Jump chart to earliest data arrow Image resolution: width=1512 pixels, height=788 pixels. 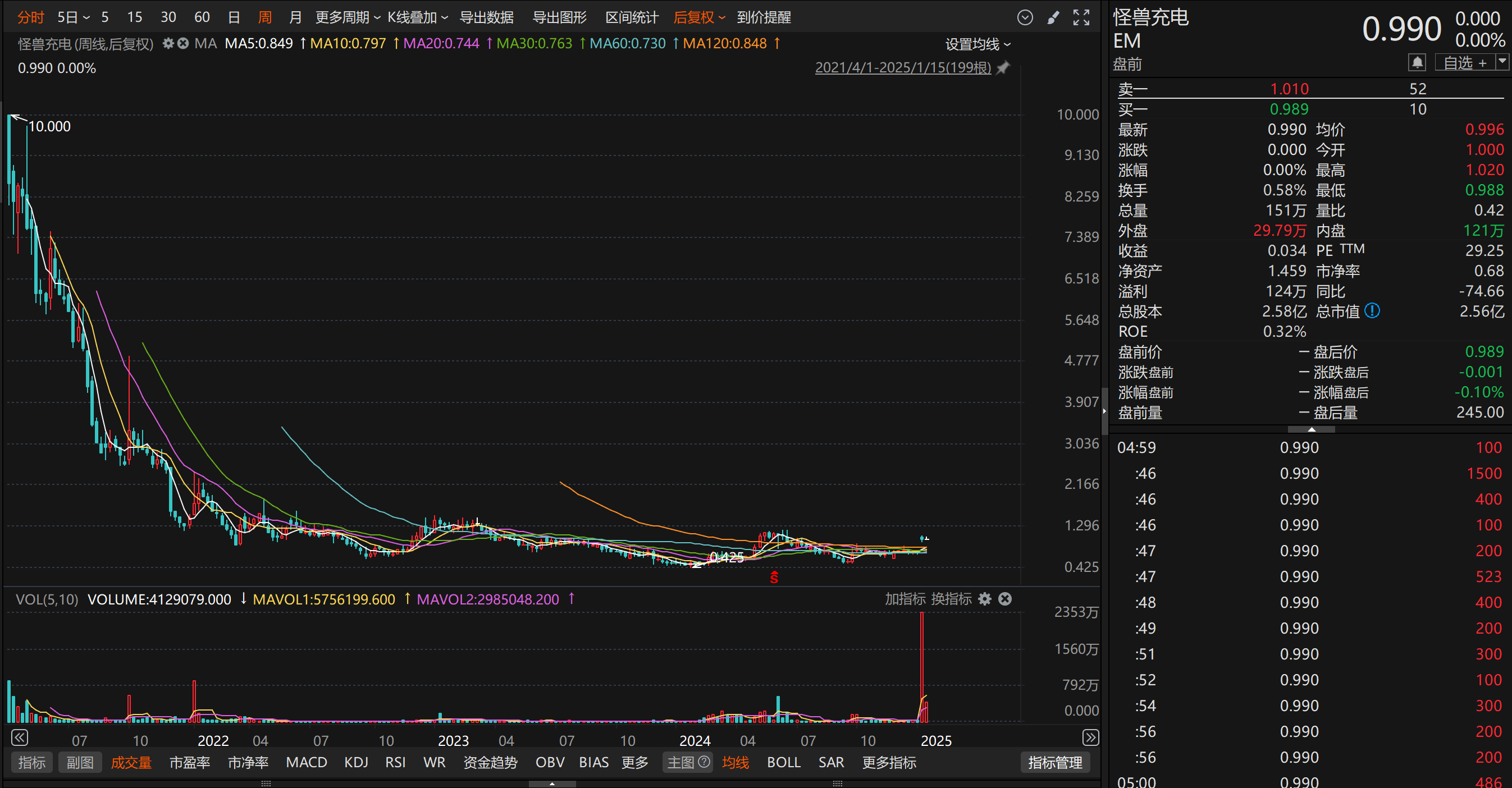19,737
